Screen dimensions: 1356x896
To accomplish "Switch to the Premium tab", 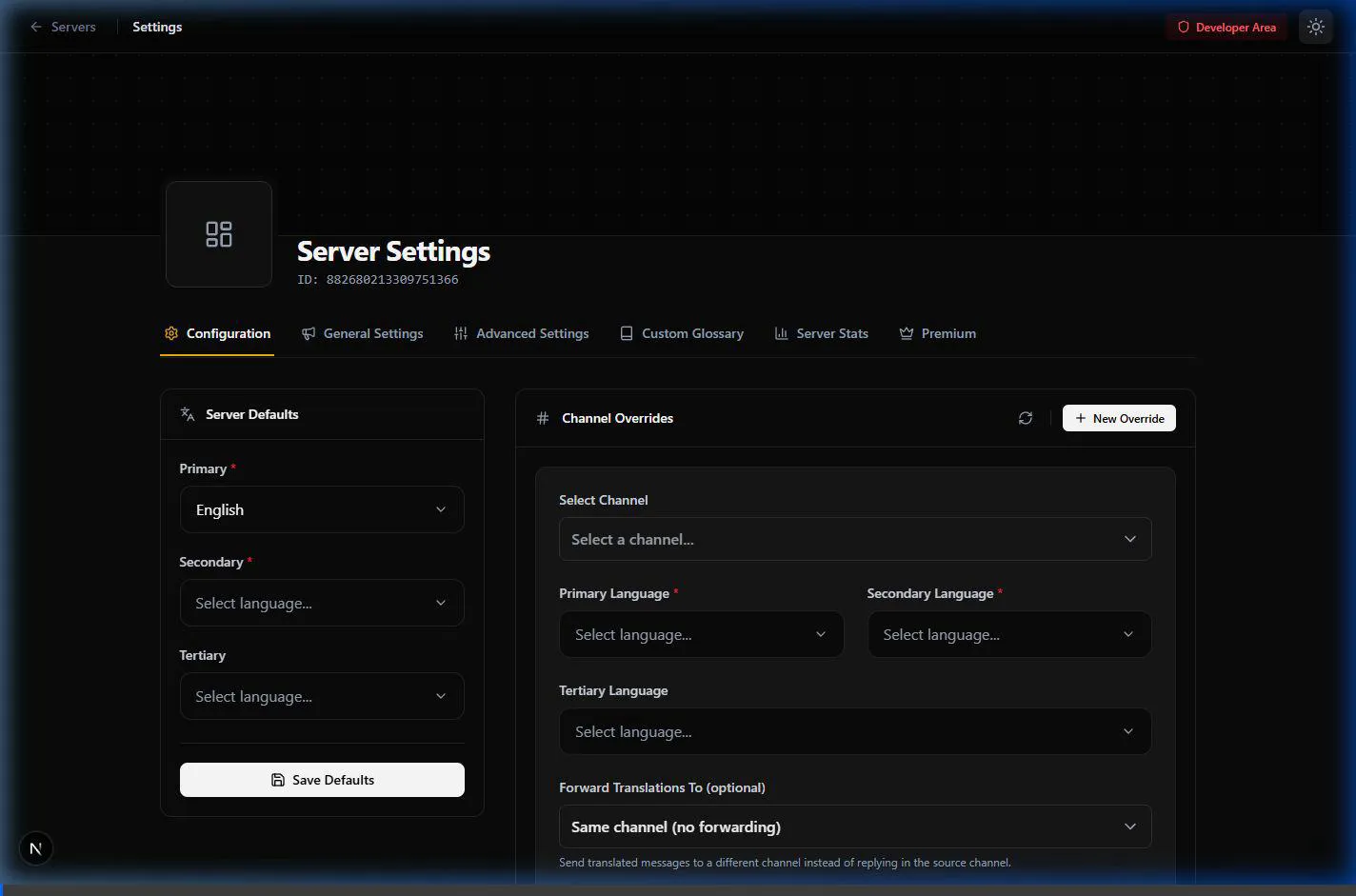I will (x=948, y=333).
